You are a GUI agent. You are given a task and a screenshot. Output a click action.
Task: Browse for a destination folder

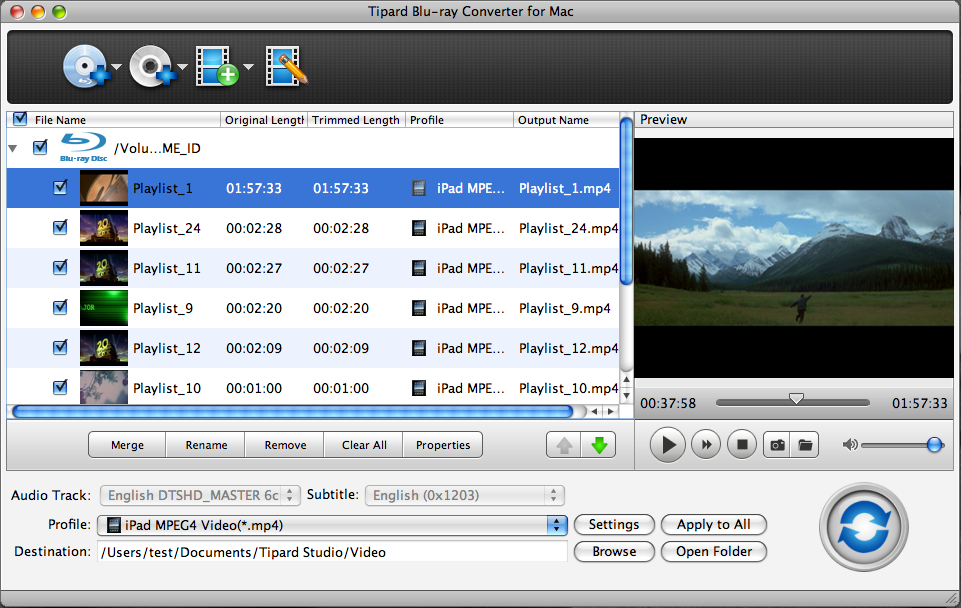click(614, 552)
